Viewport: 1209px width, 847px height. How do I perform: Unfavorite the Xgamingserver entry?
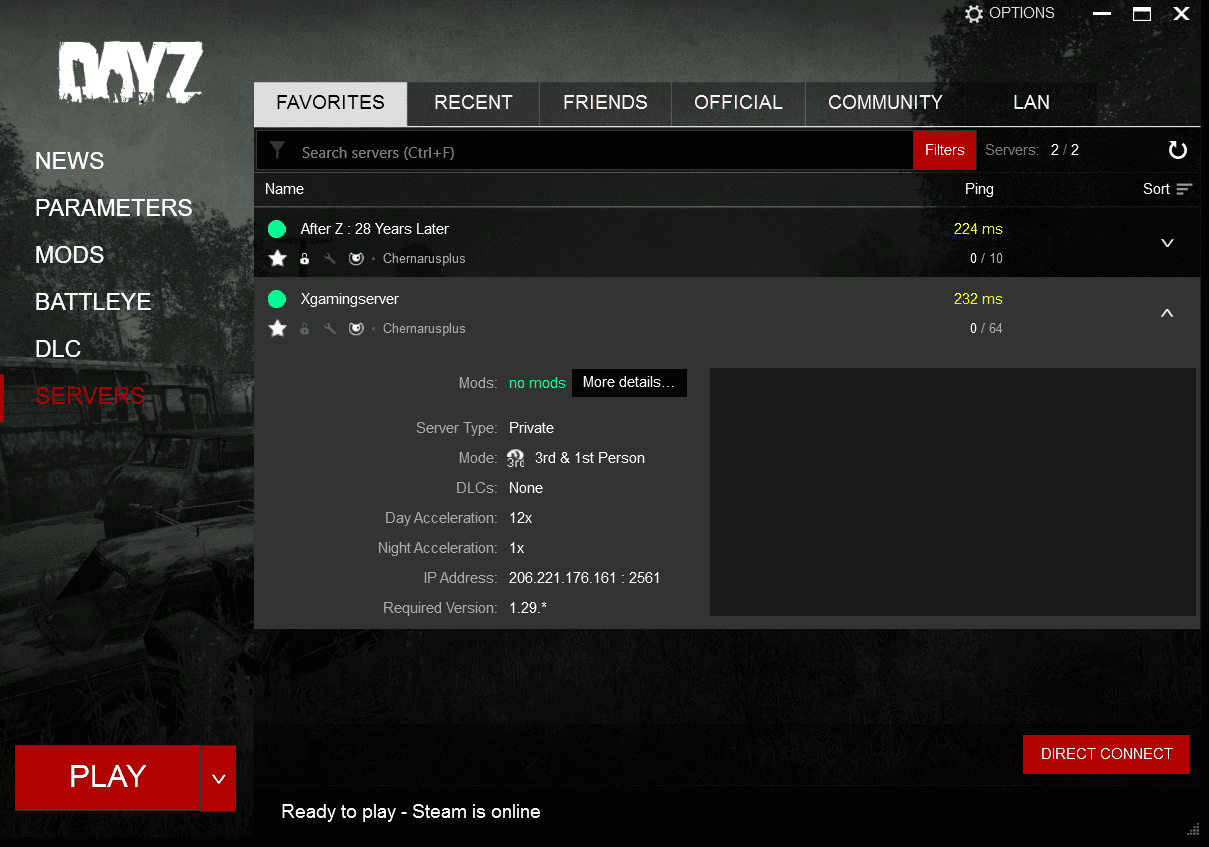(x=277, y=328)
